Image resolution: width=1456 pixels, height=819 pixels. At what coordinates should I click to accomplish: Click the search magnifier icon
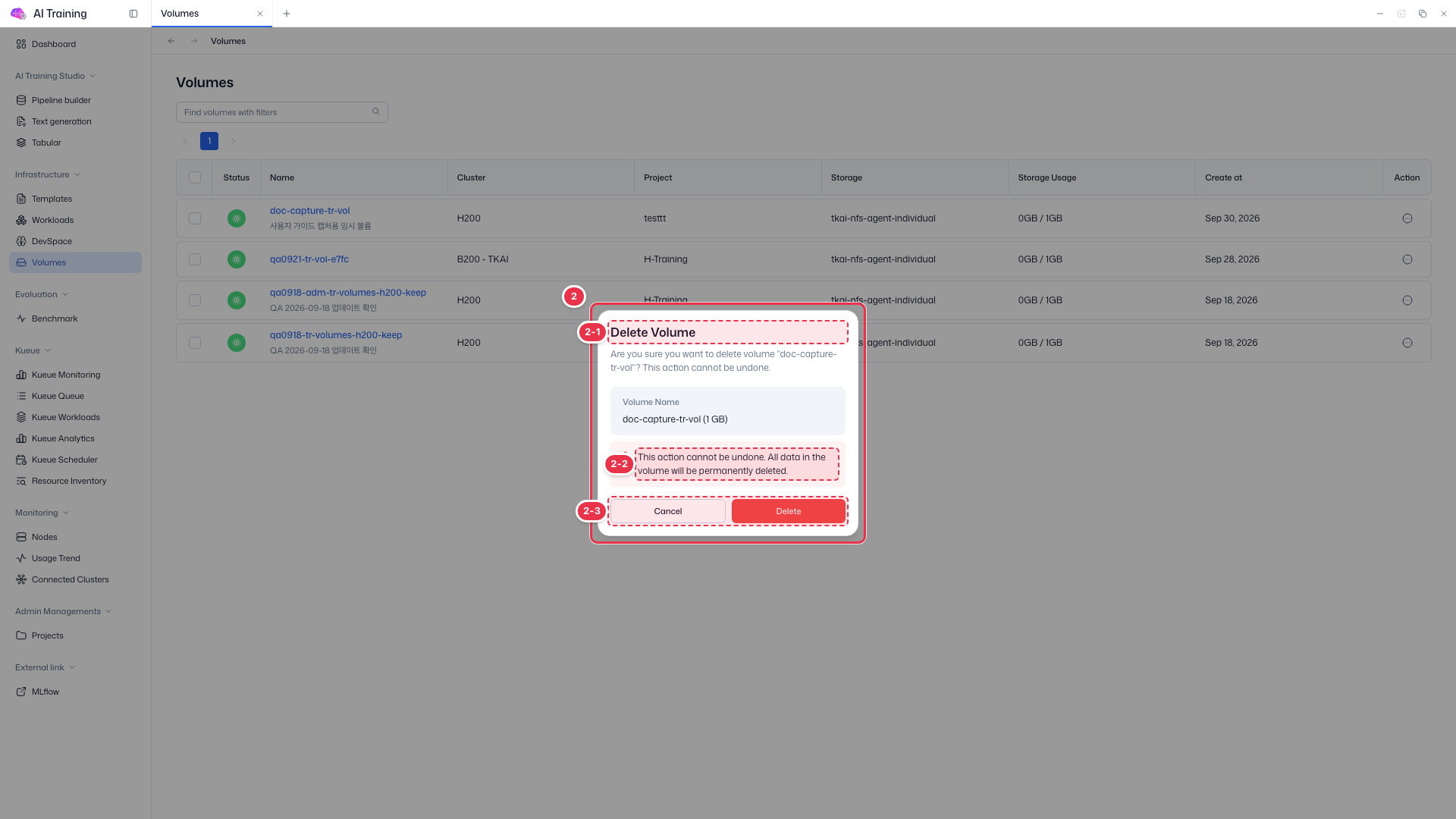[x=376, y=112]
